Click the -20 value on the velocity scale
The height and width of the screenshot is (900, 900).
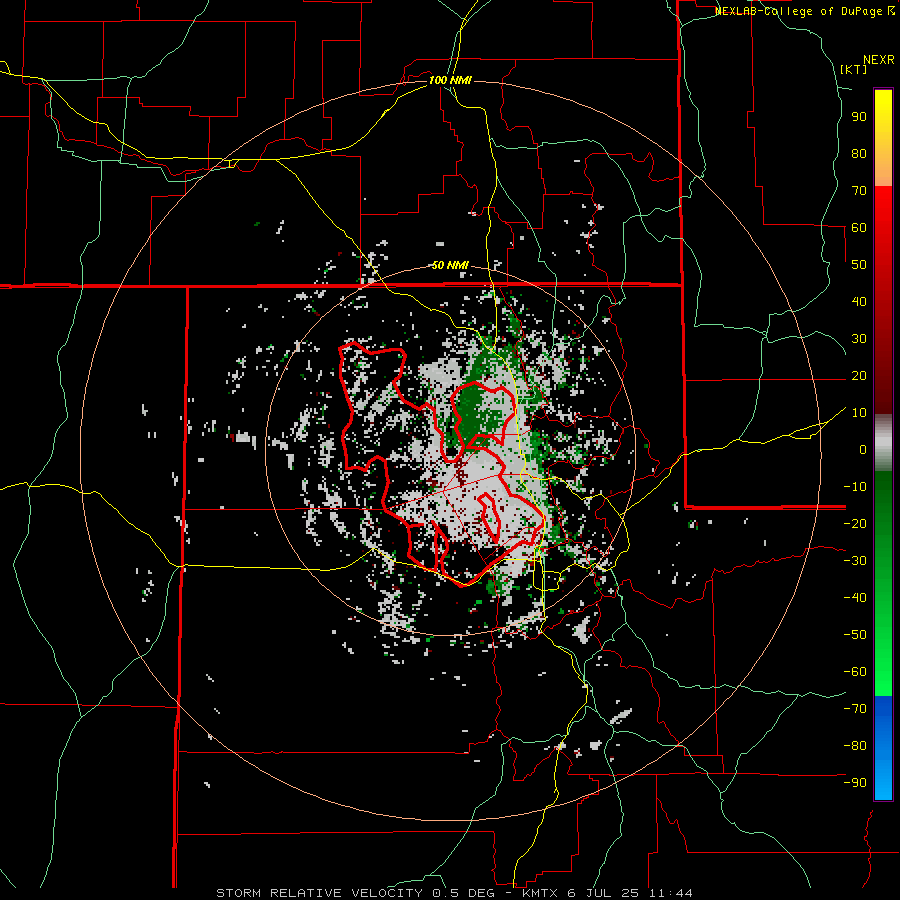(x=855, y=524)
